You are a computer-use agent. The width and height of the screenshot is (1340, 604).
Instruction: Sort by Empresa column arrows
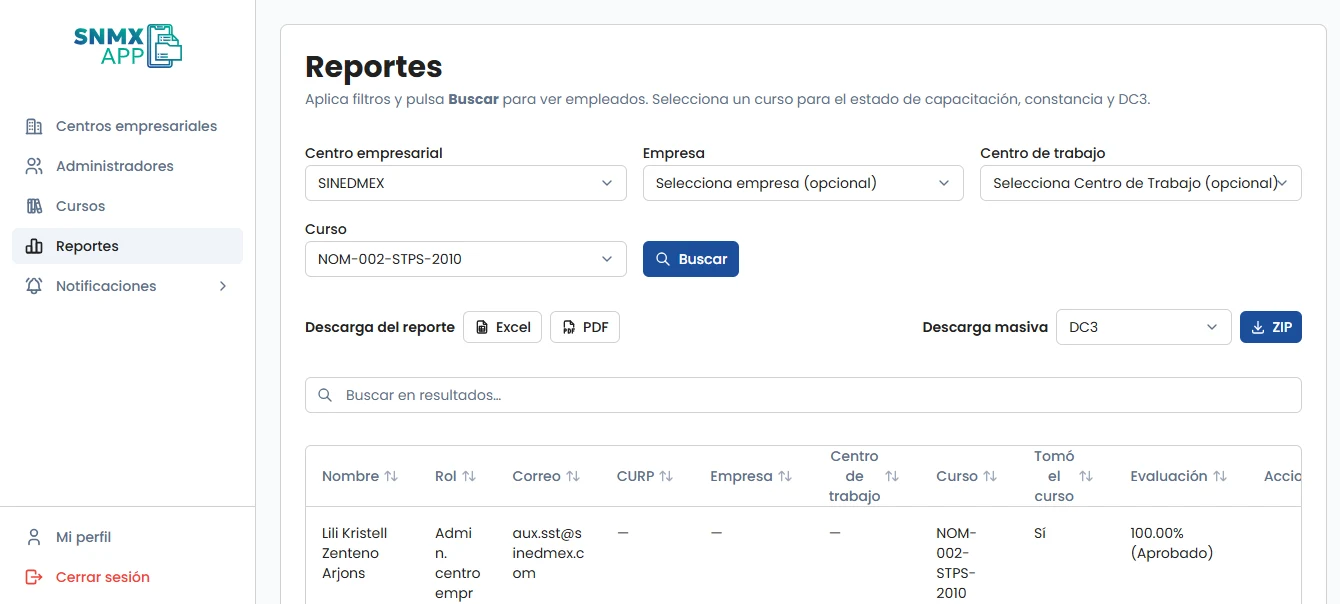[785, 476]
